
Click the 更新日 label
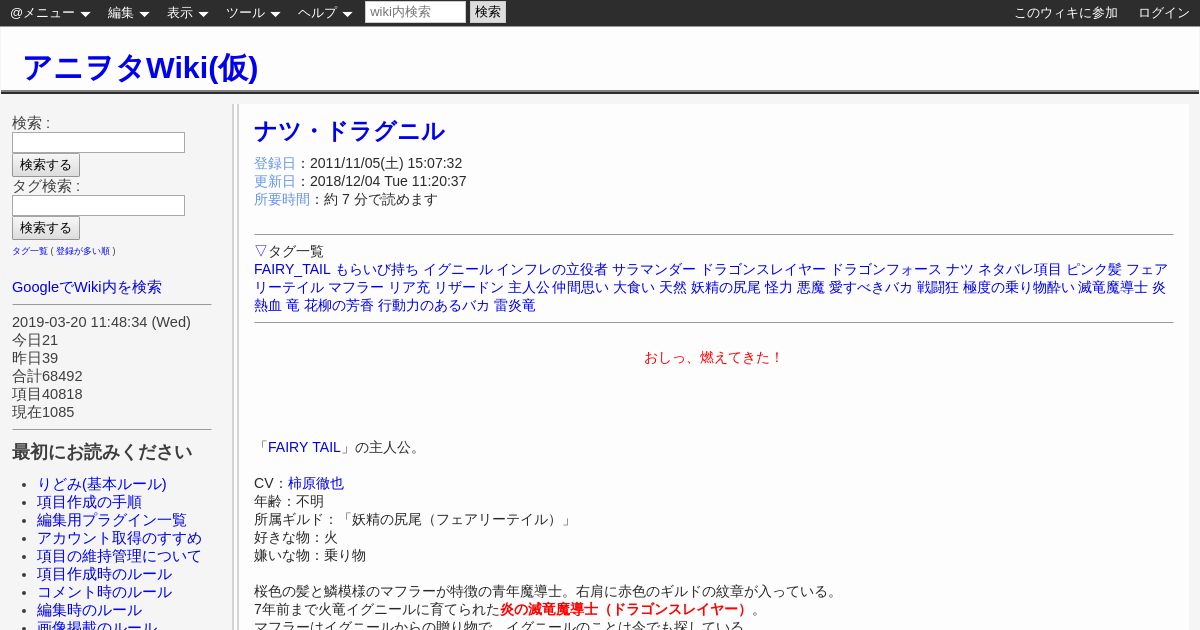click(x=275, y=181)
